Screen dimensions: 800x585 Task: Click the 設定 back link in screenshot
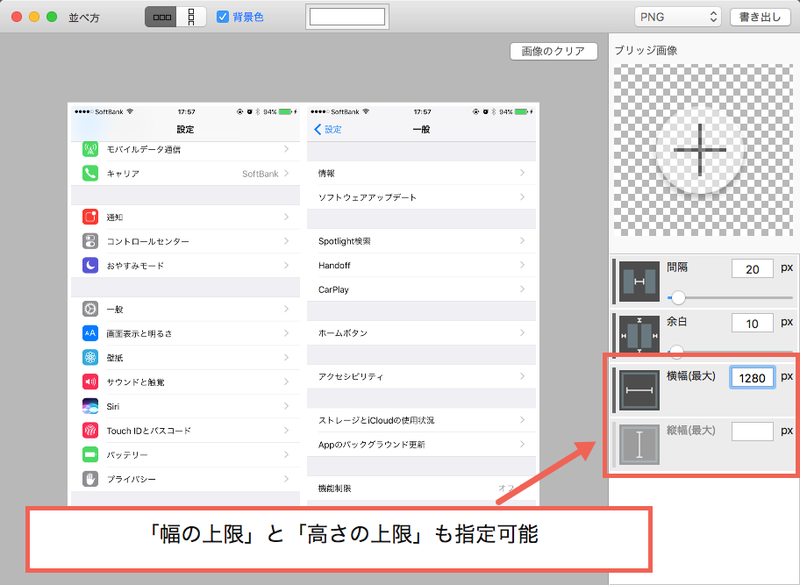pos(328,129)
